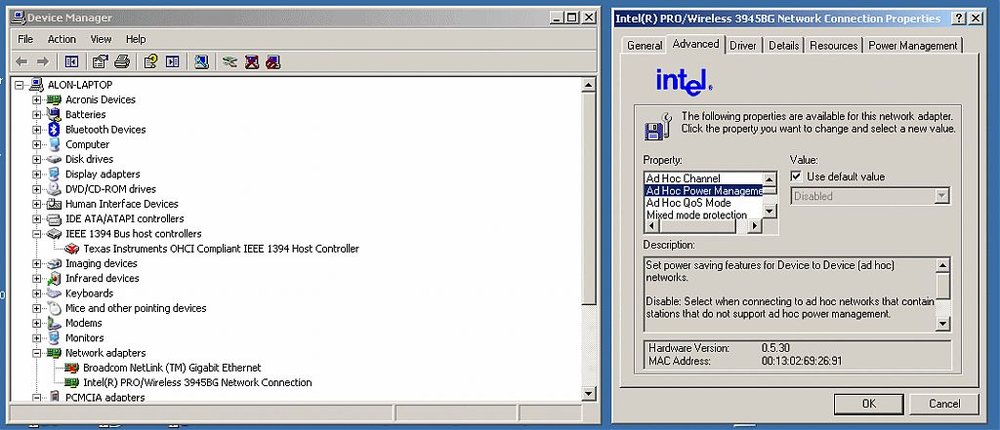Switch to the Resources tab
The width and height of the screenshot is (1000, 430).
834,45
